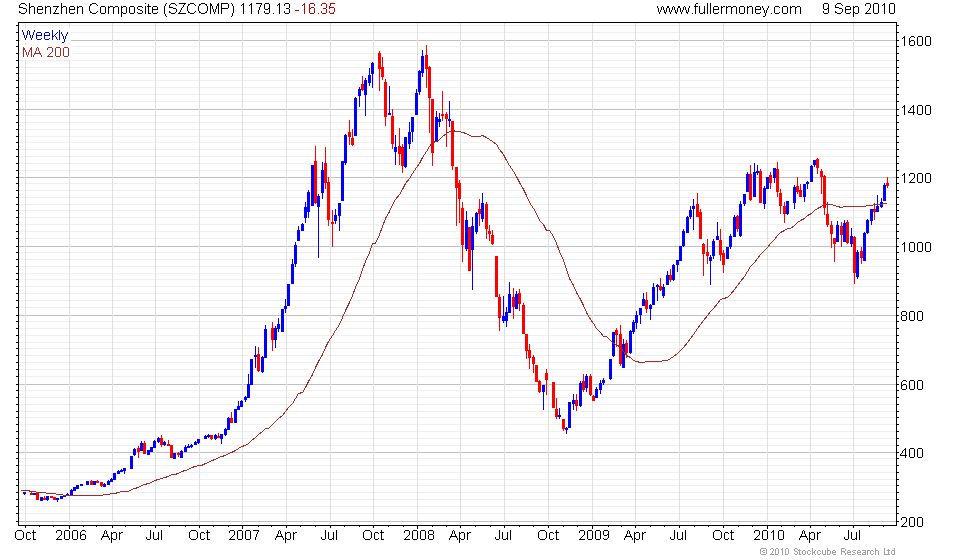
Task: Click the 2009 x-axis label
Action: (594, 536)
